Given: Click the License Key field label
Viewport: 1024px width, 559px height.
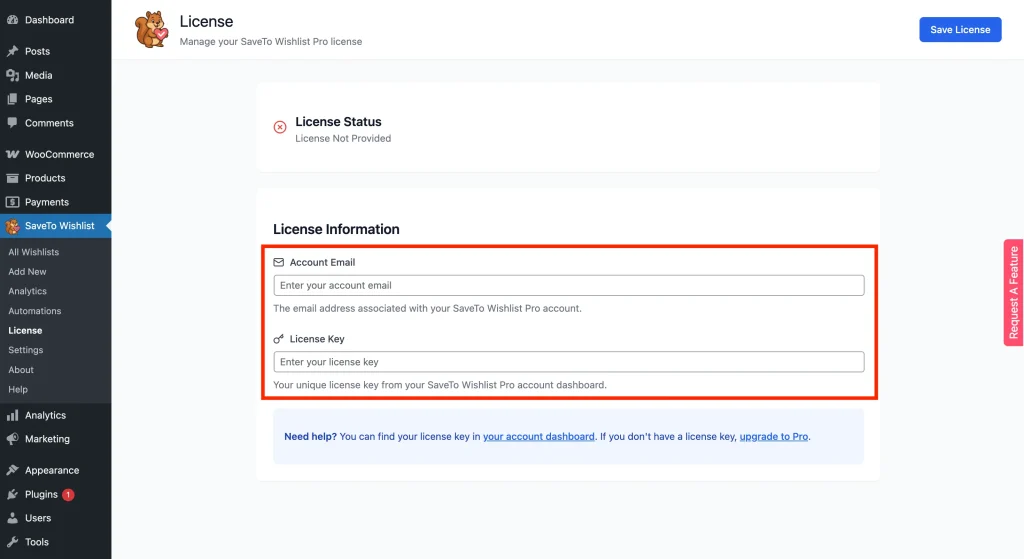Looking at the screenshot, I should tap(317, 339).
